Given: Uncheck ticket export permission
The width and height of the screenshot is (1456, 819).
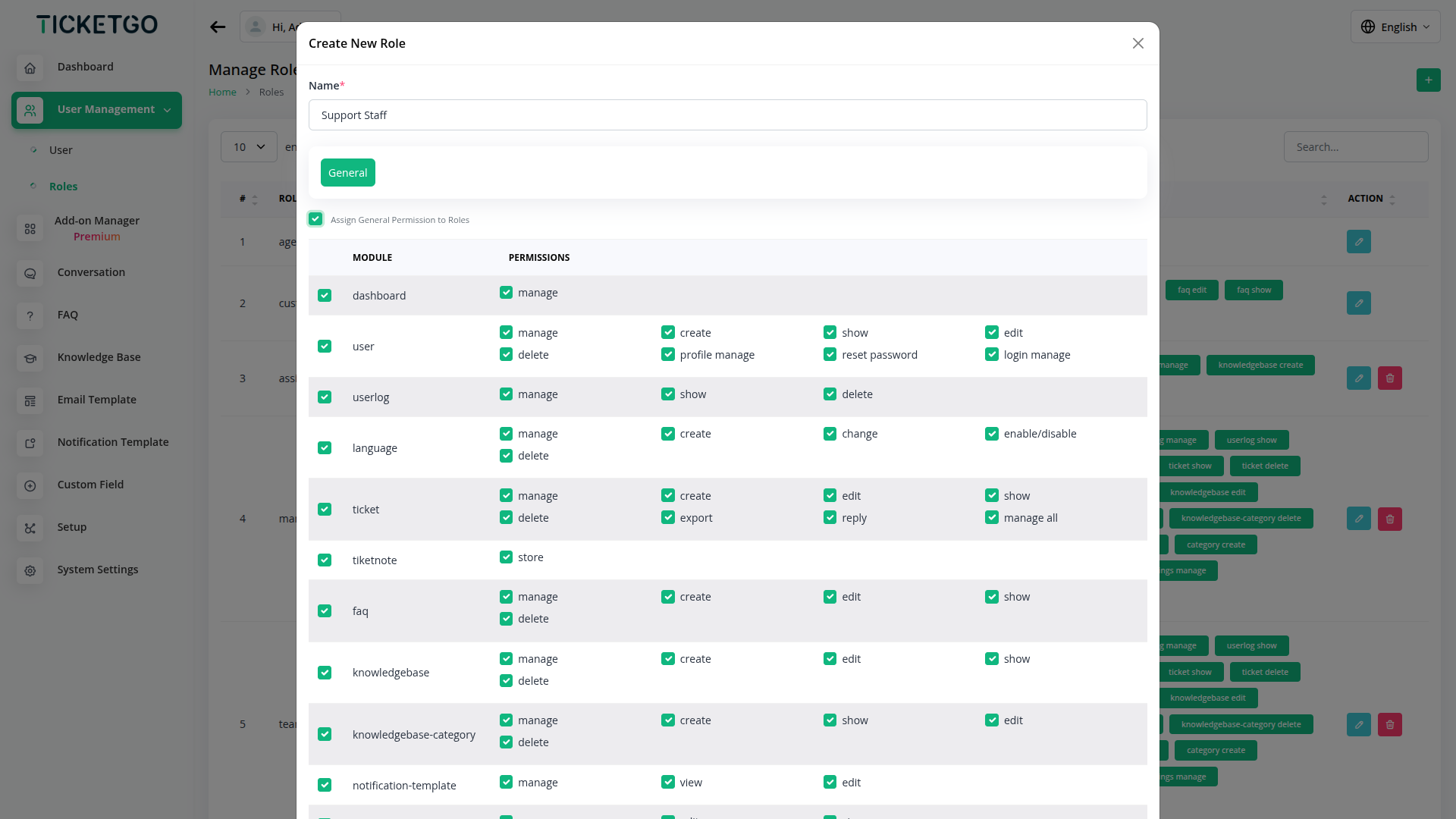Looking at the screenshot, I should (668, 517).
